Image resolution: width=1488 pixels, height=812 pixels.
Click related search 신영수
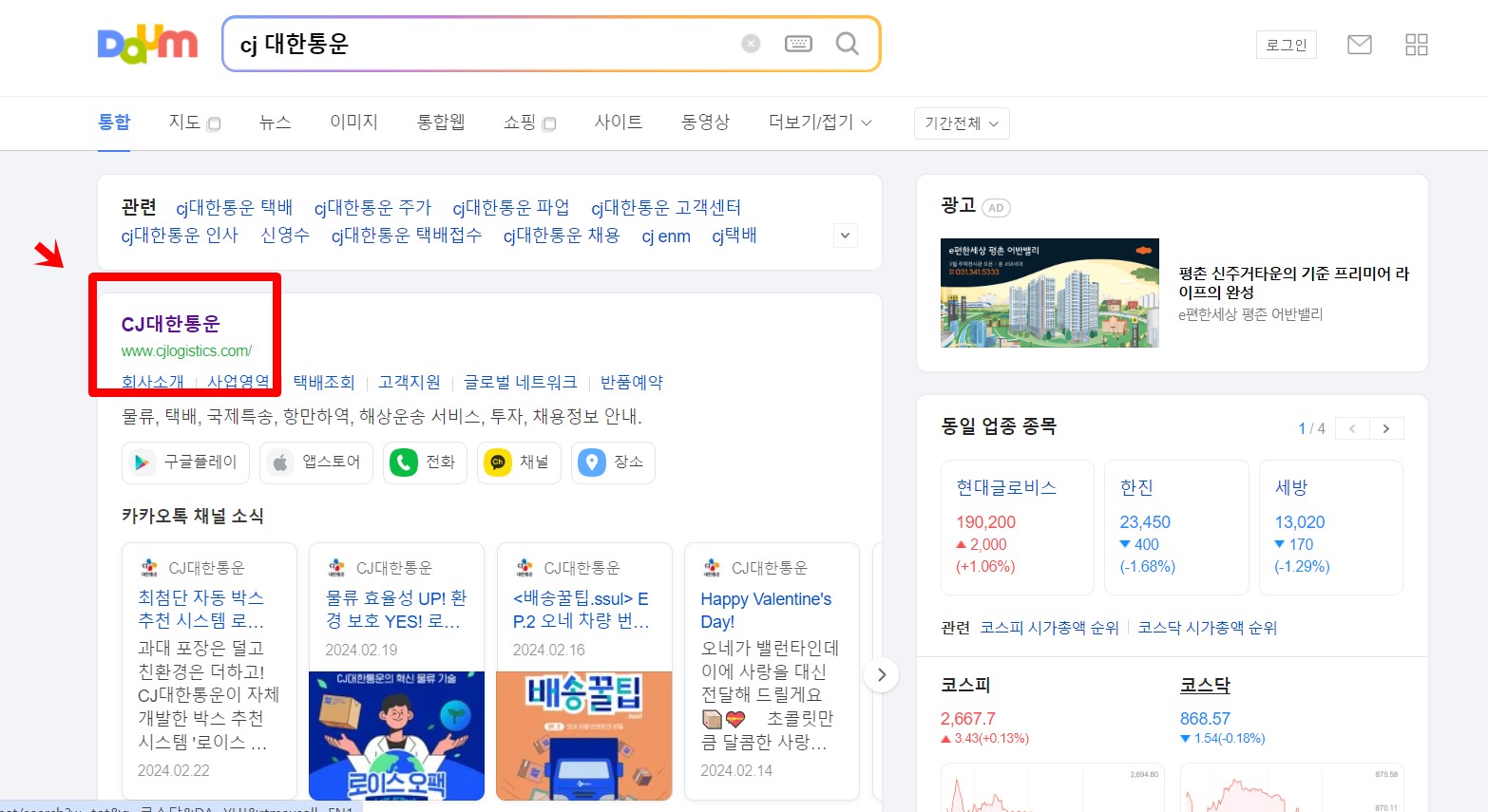[x=285, y=235]
